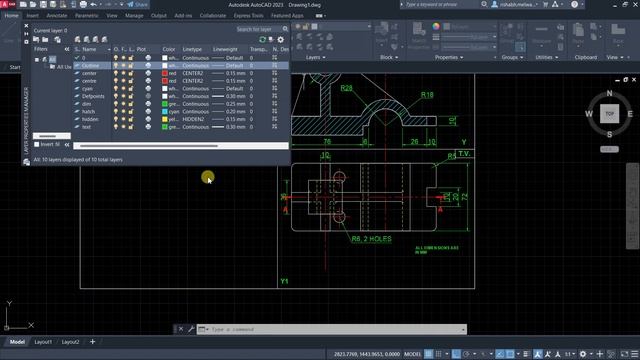Turn off the hatch layer lightbulb

116,111
